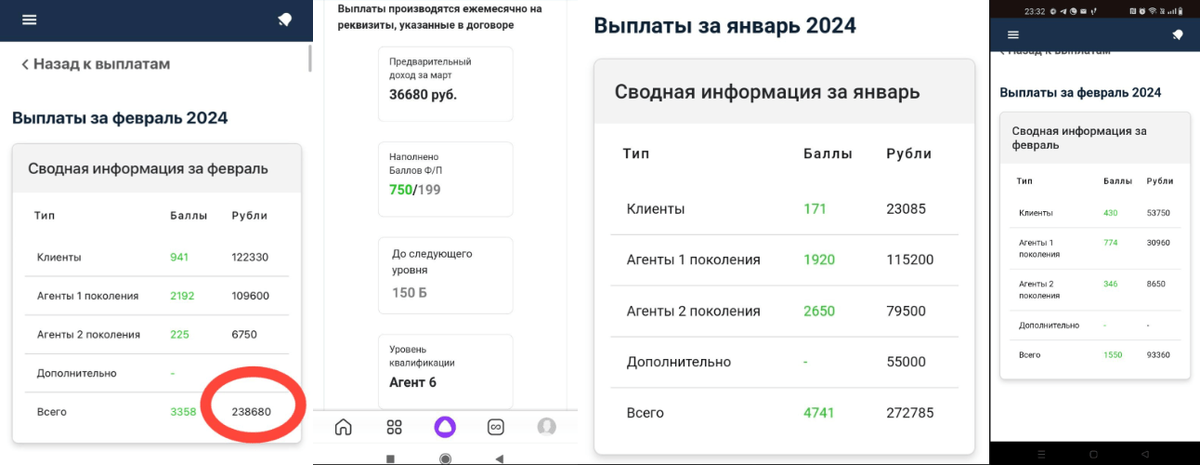Tap the Android home circle button

pyautogui.click(x=444, y=458)
